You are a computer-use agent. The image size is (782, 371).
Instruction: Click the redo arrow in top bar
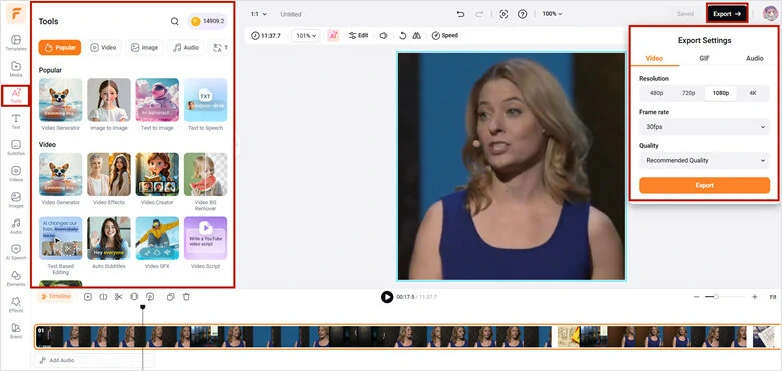[x=479, y=14]
